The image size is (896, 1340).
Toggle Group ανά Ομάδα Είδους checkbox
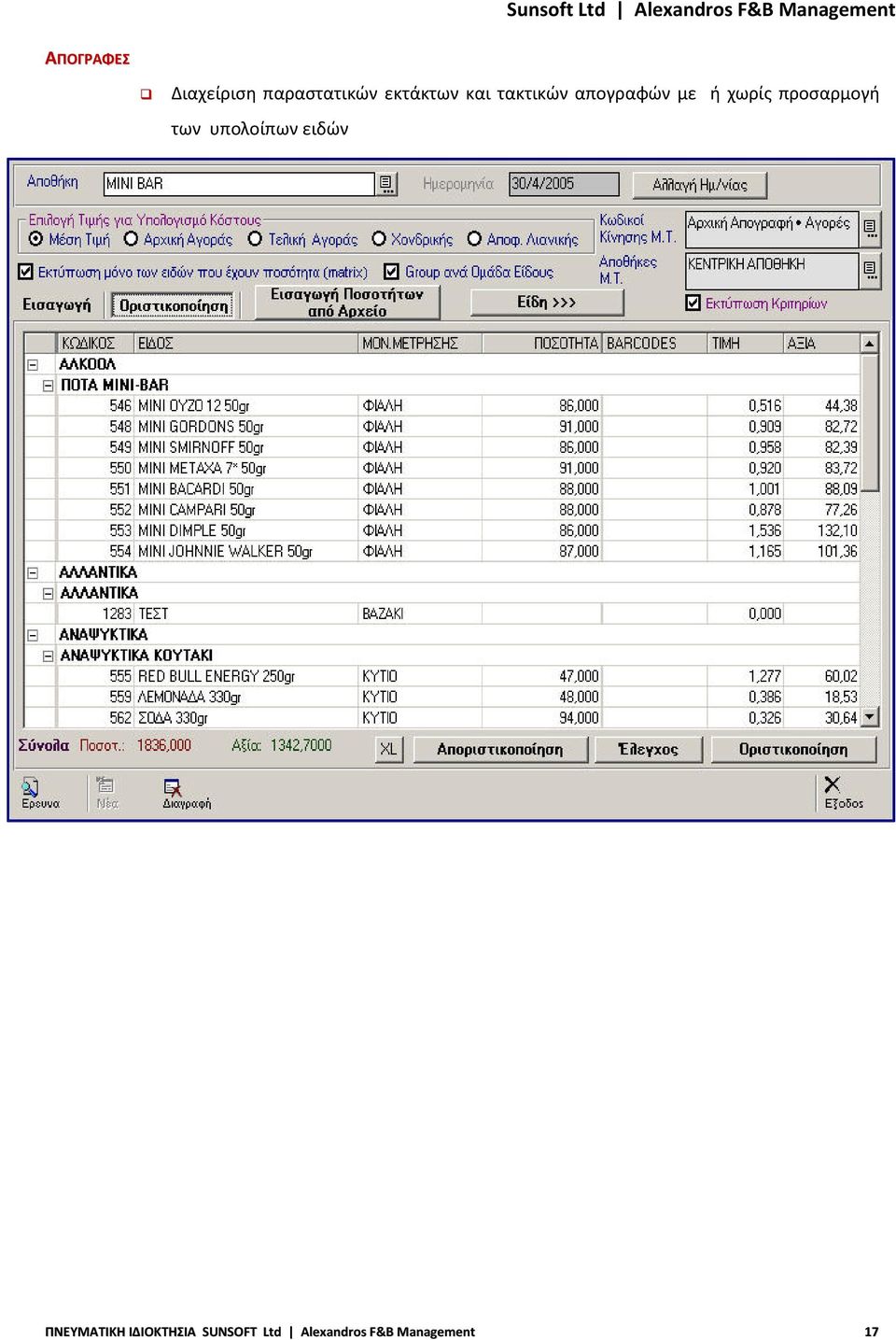tap(392, 272)
